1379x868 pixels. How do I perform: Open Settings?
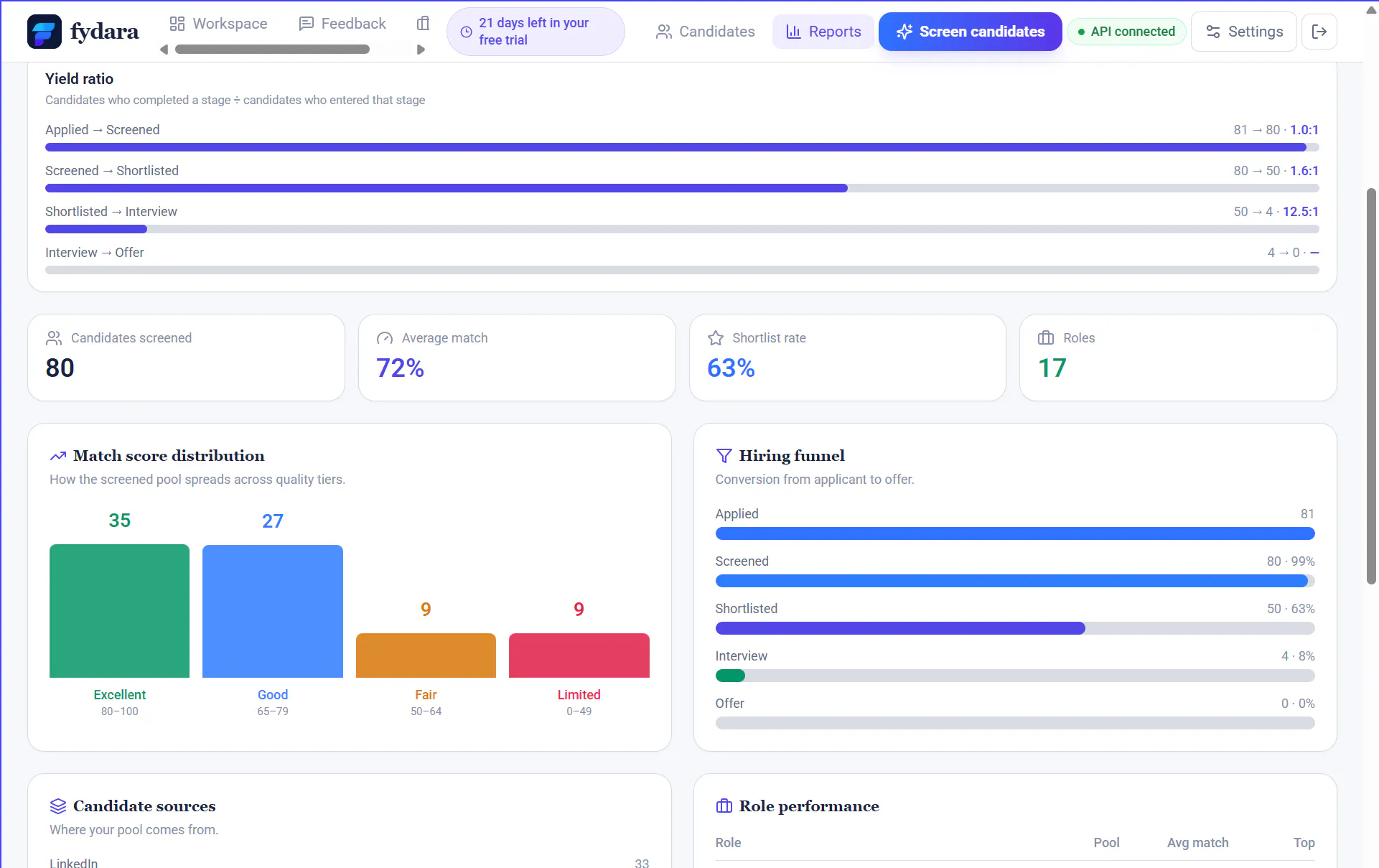[1244, 32]
